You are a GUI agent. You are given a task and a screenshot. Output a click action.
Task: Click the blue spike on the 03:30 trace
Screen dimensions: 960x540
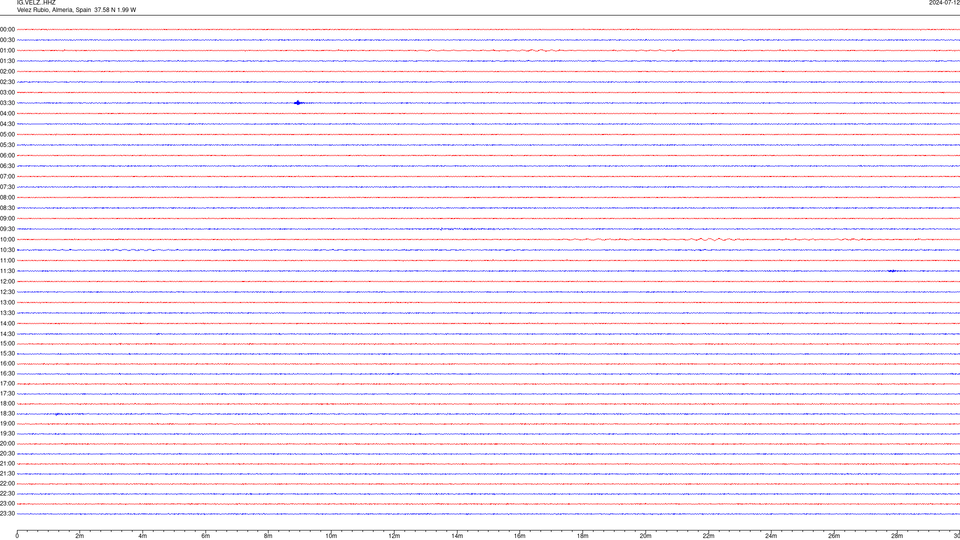coord(298,103)
